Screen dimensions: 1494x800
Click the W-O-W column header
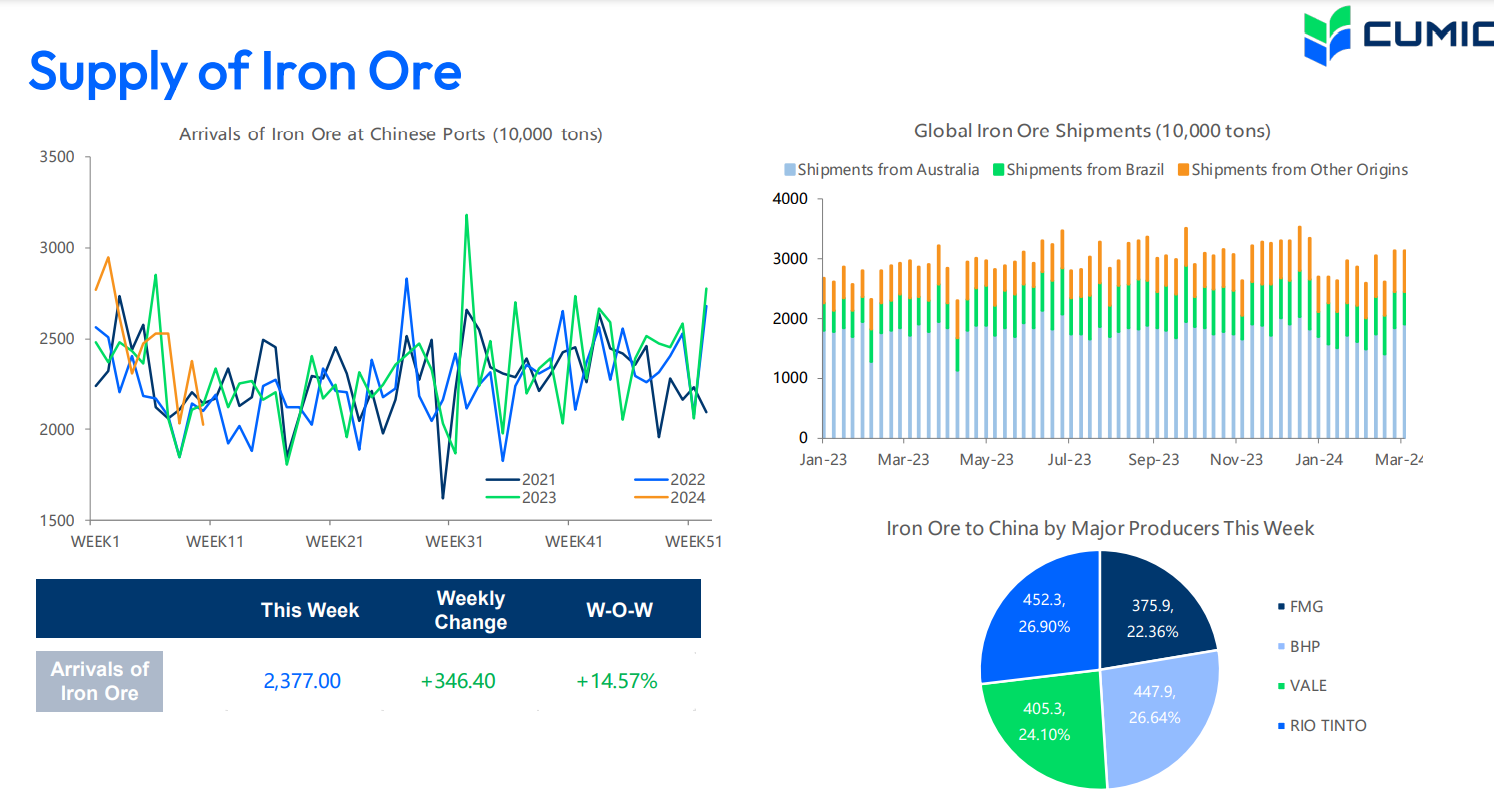(x=619, y=610)
